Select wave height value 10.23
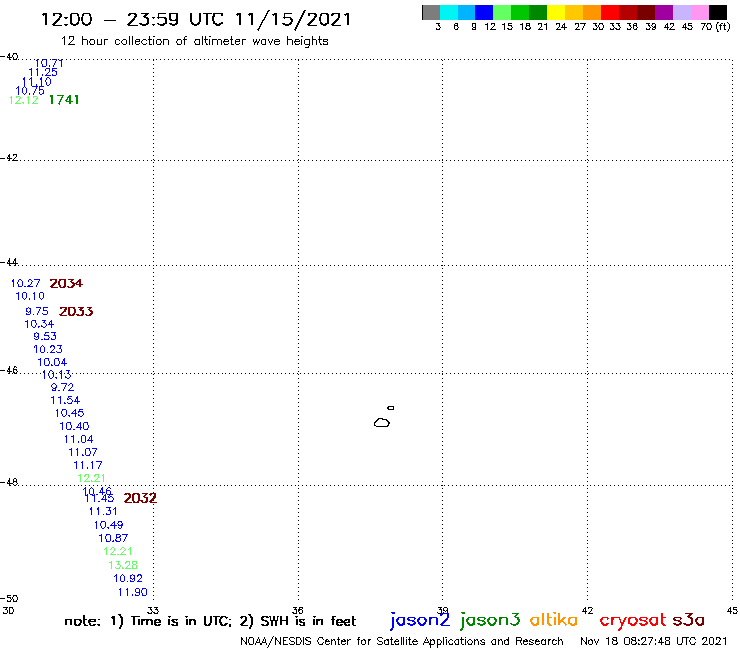740x650 pixels. point(48,349)
